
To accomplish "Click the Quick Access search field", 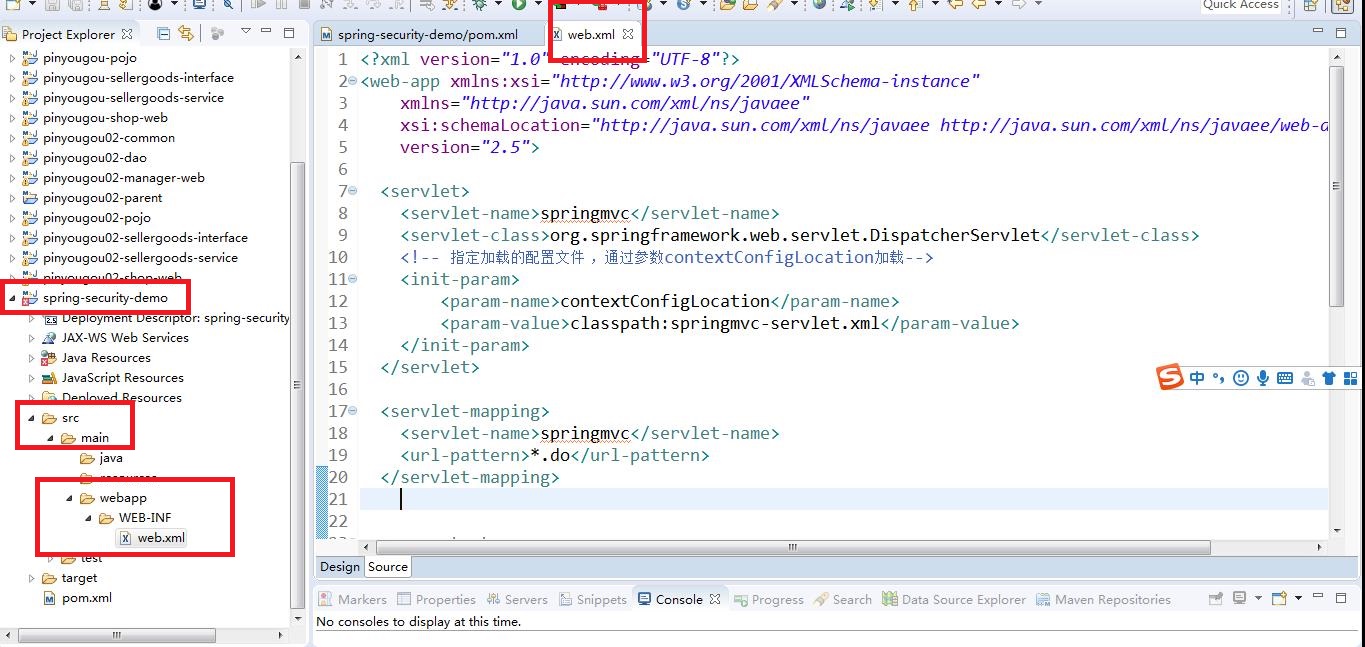I will pyautogui.click(x=1240, y=5).
